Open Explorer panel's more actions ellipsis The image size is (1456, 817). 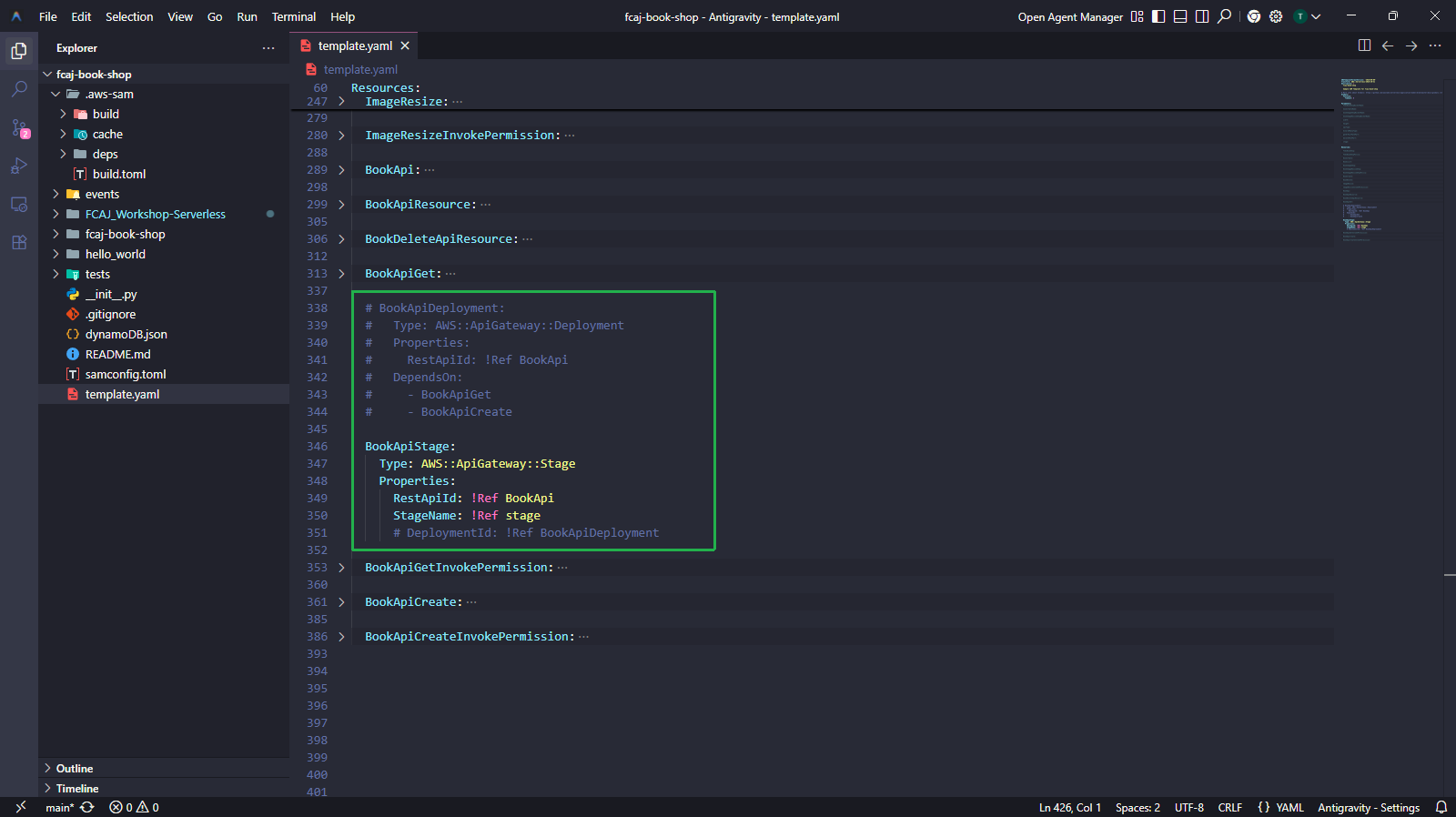coord(268,48)
